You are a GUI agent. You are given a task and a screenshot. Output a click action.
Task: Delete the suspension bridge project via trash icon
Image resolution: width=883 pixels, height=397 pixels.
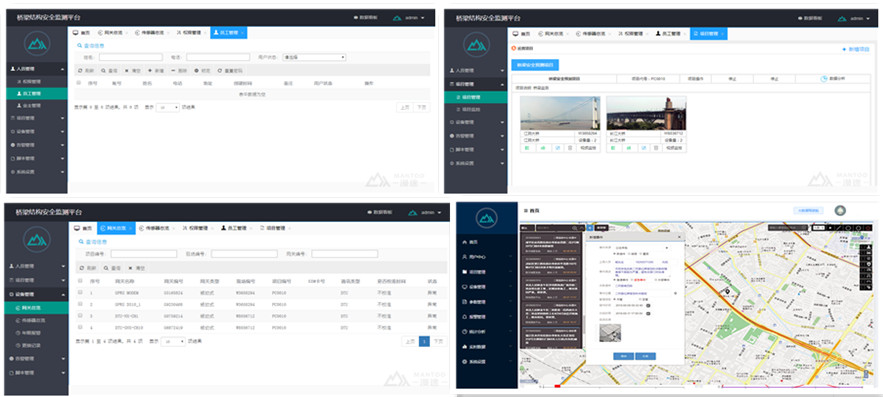point(570,148)
